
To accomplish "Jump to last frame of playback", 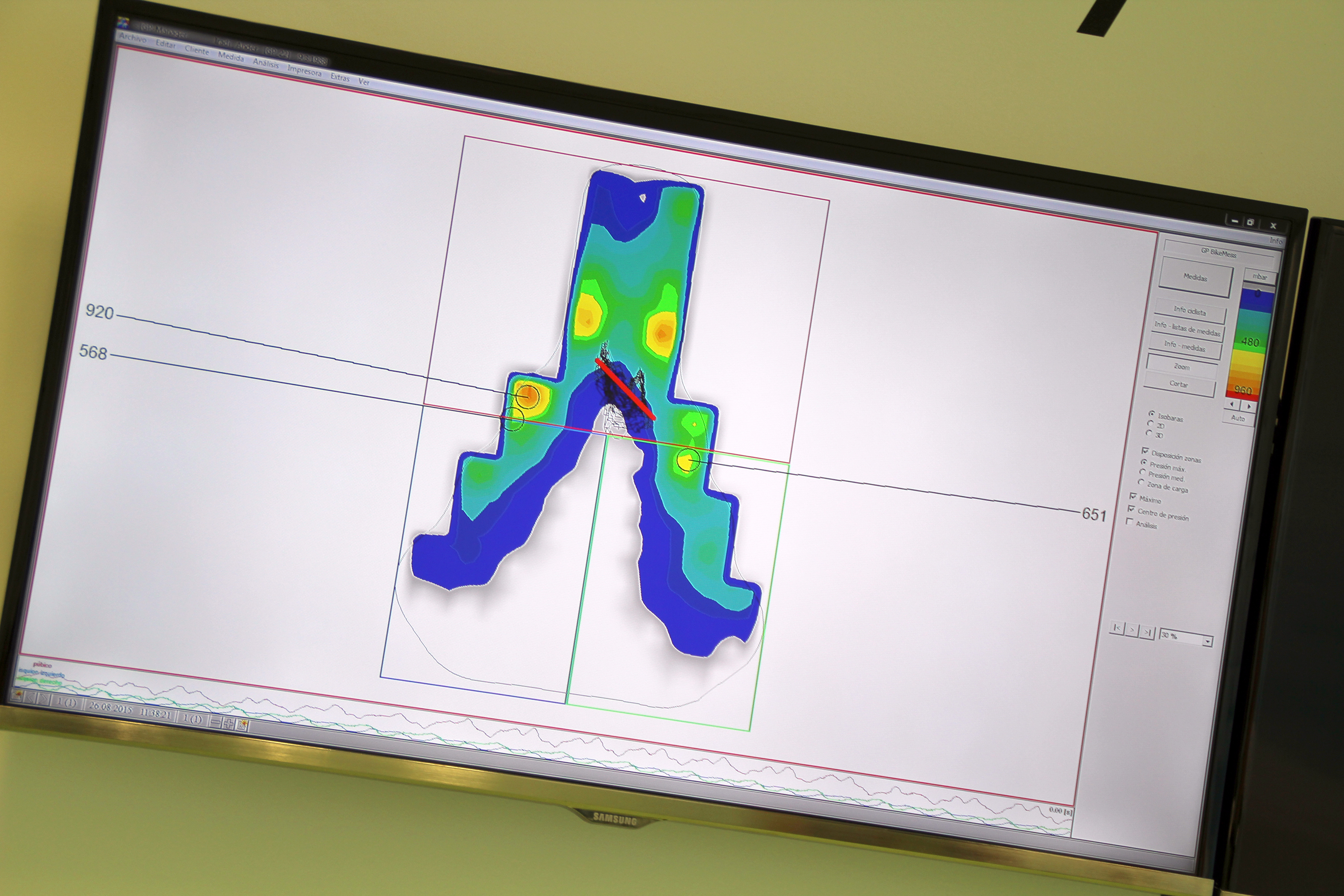I will (x=1147, y=633).
